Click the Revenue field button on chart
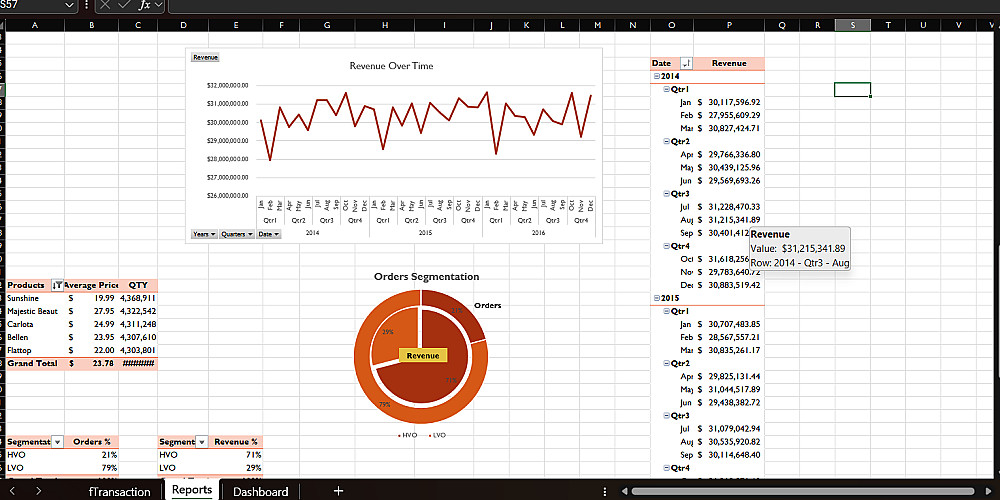The width and height of the screenshot is (1000, 500). coord(205,57)
